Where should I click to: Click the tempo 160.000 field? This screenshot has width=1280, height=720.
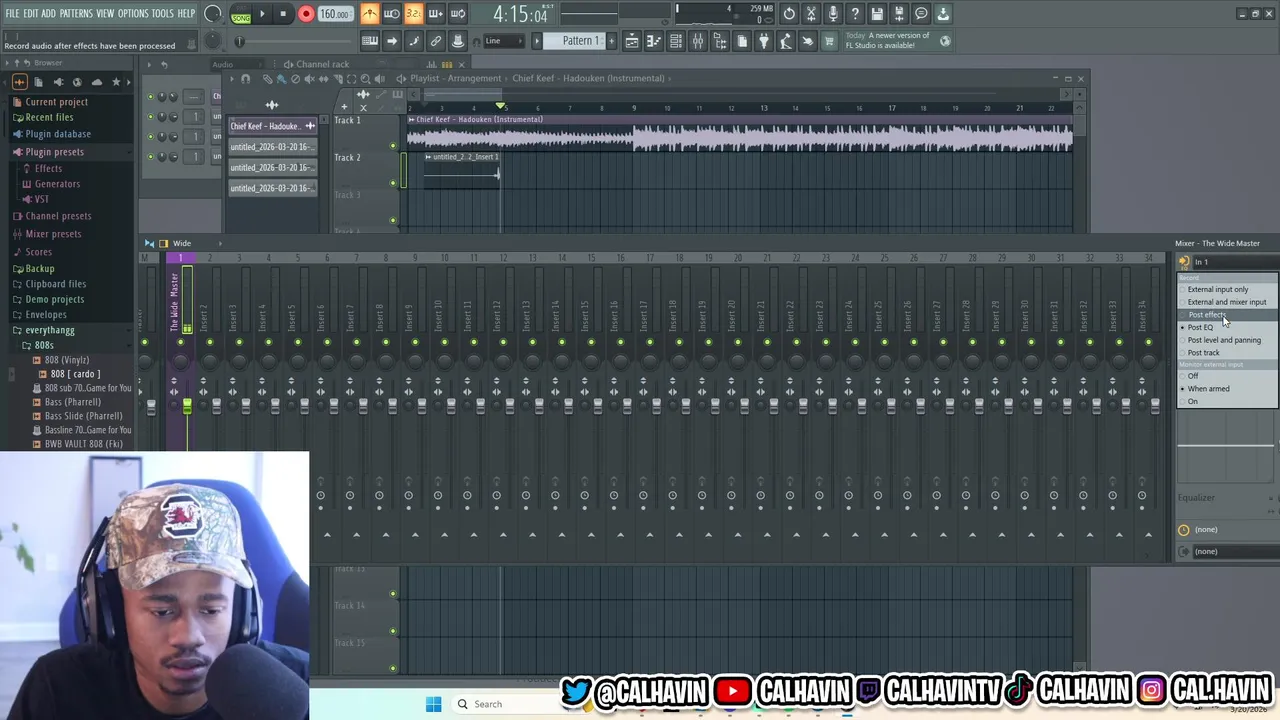click(x=335, y=14)
